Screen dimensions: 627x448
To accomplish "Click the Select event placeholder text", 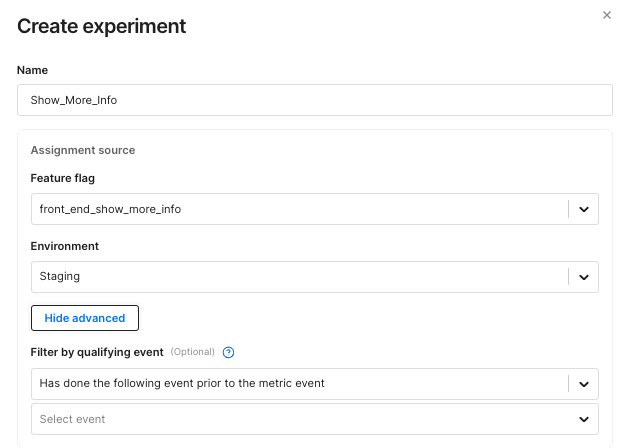I will [72, 419].
